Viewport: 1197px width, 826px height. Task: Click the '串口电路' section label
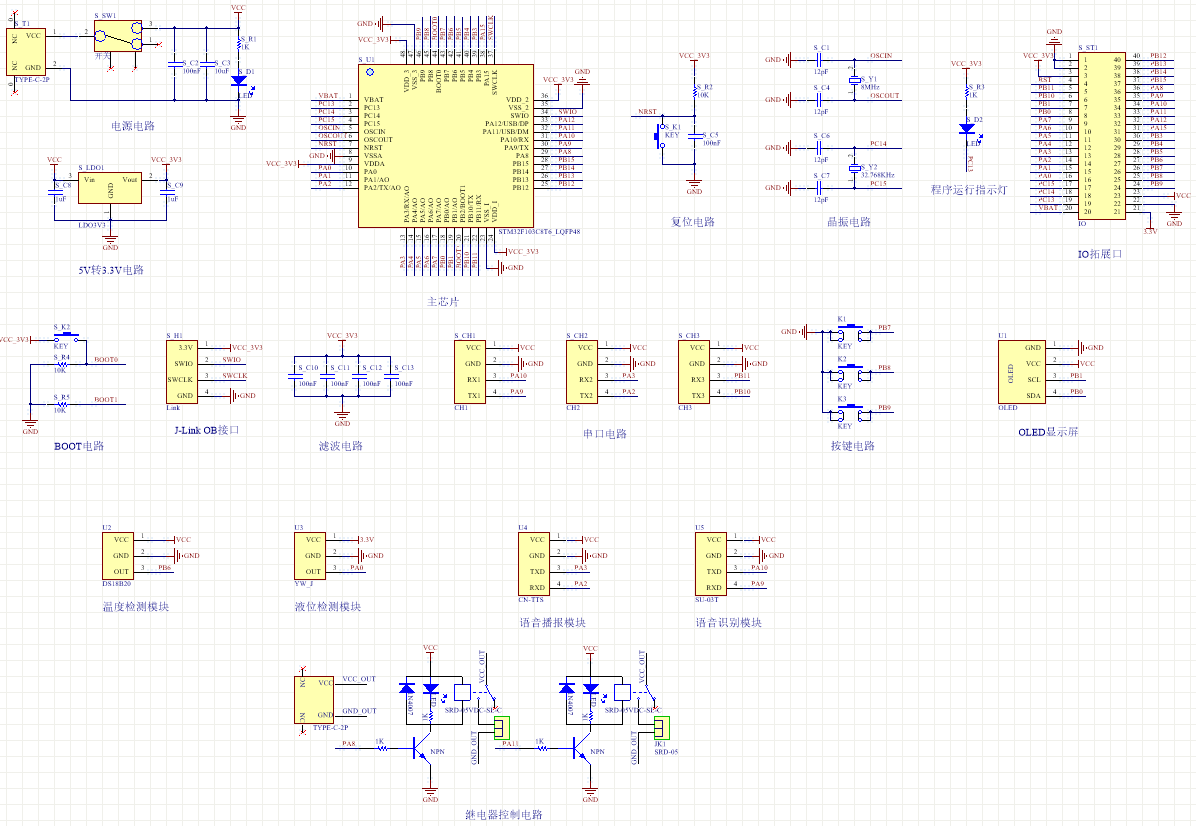605,434
